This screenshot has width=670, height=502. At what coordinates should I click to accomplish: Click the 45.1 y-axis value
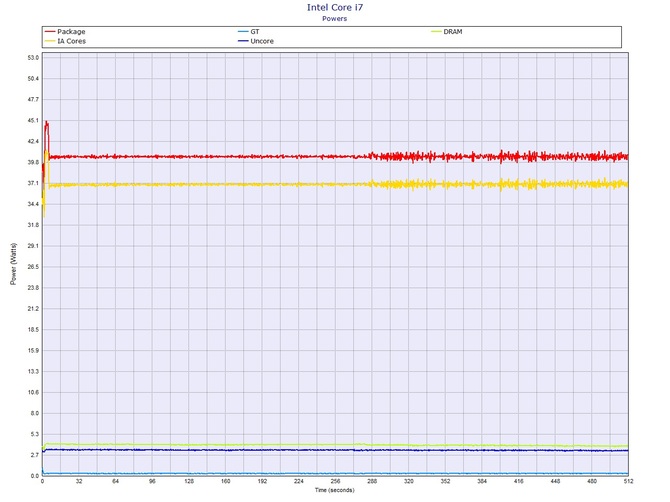(x=33, y=120)
